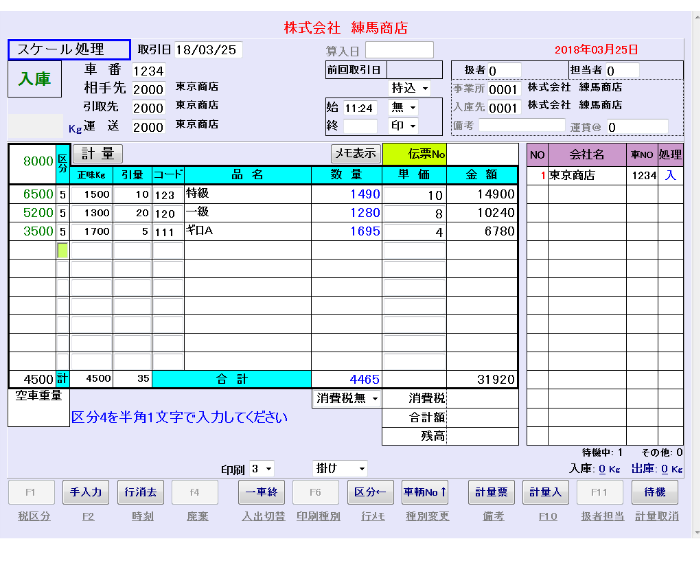Click the 行消去 button

click(x=140, y=492)
